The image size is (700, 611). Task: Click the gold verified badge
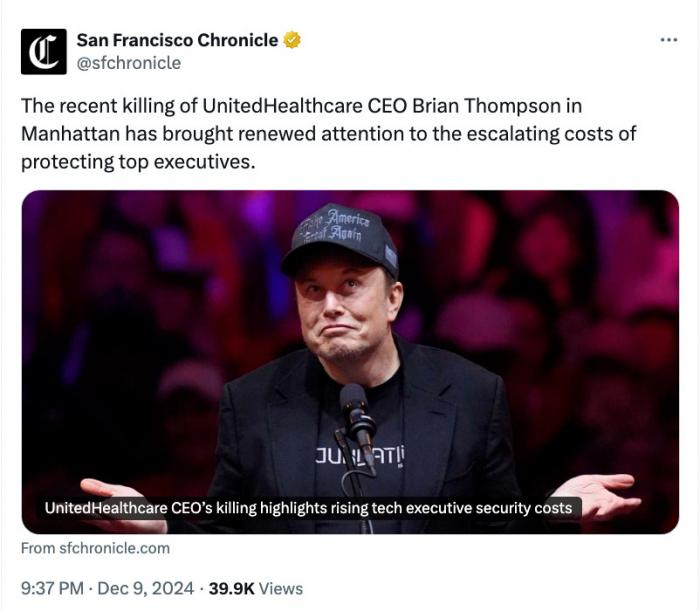pyautogui.click(x=293, y=41)
